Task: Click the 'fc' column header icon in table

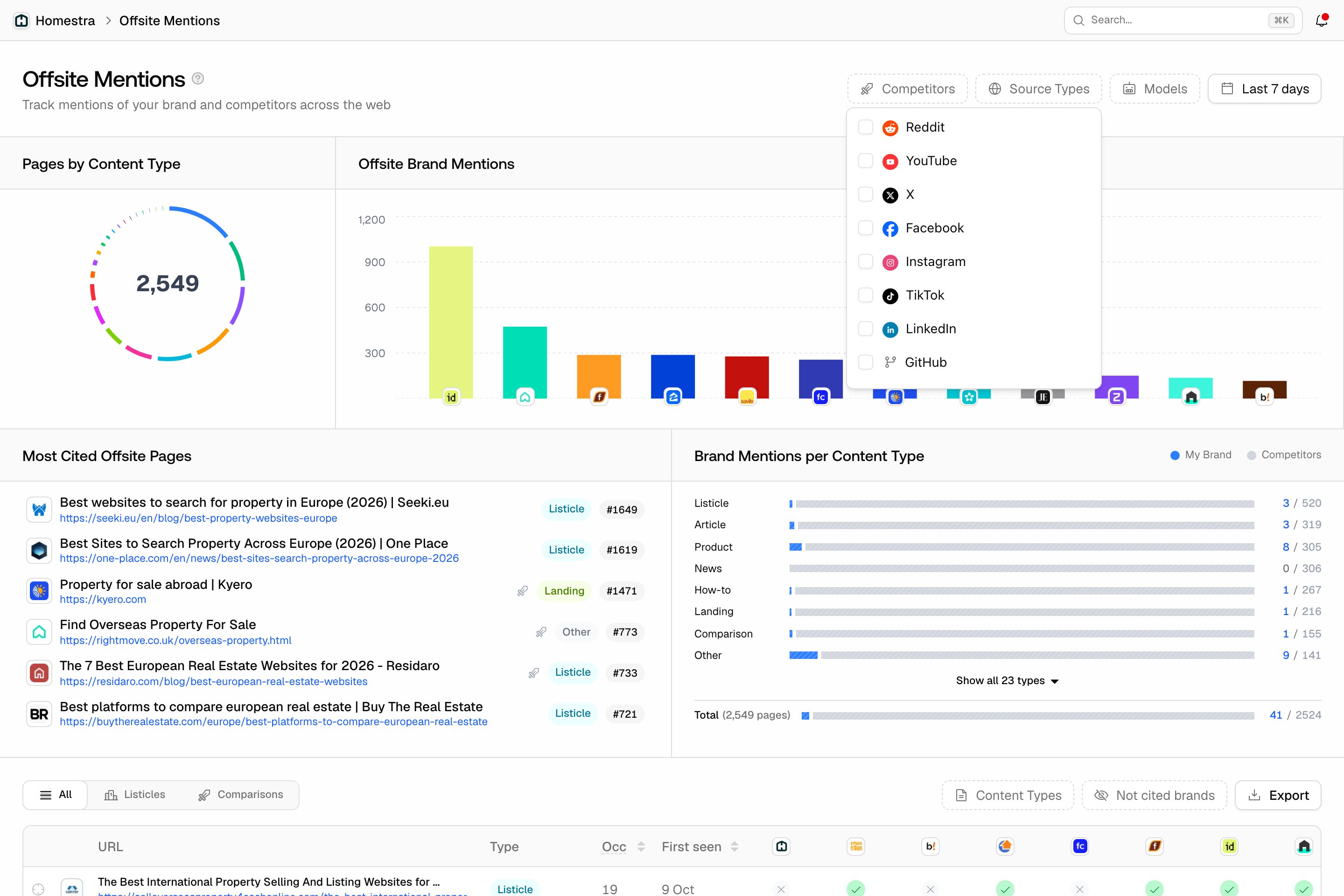Action: (x=1080, y=846)
